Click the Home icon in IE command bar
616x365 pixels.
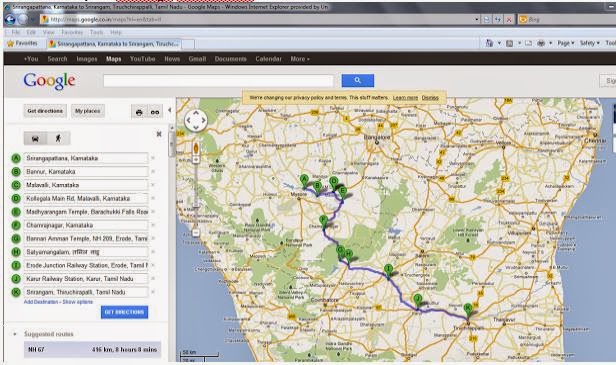[489, 43]
